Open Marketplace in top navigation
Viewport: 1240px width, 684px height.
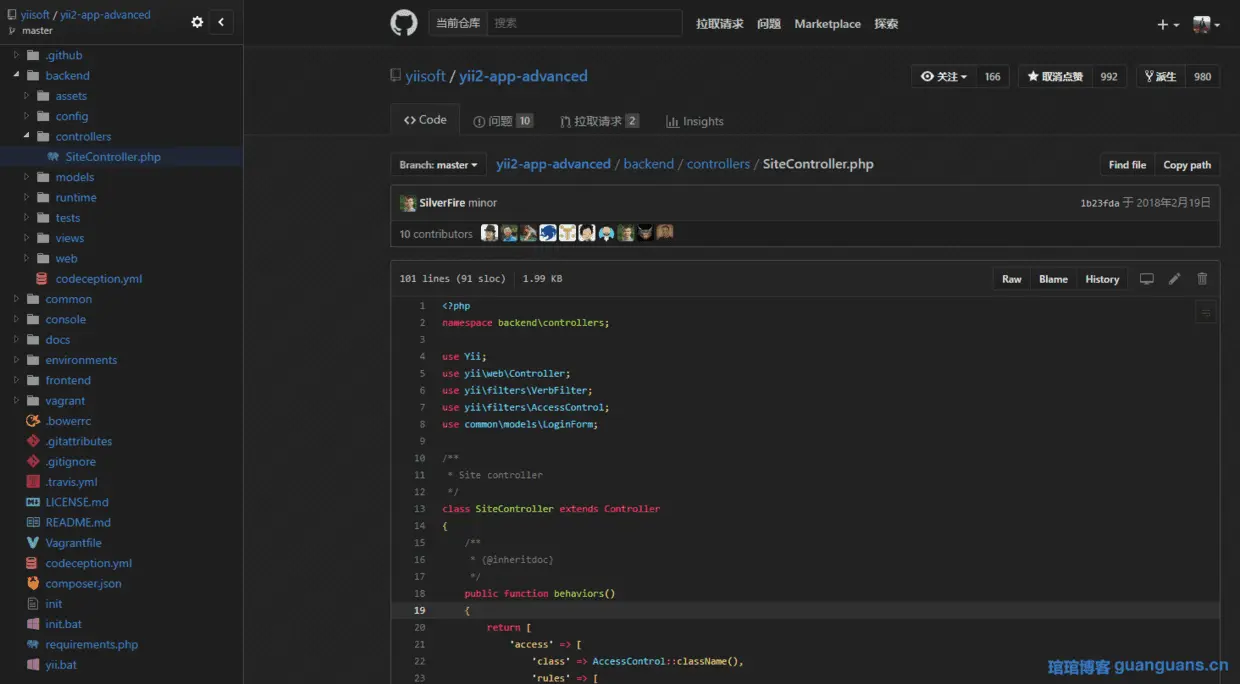[x=827, y=24]
